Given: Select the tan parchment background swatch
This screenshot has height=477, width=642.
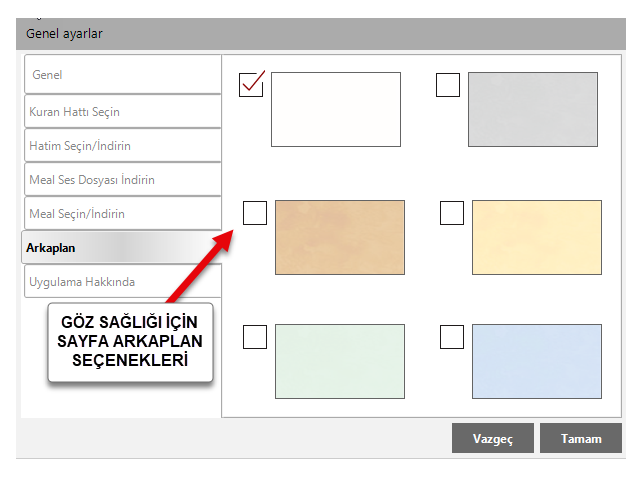Looking at the screenshot, I should [340, 237].
